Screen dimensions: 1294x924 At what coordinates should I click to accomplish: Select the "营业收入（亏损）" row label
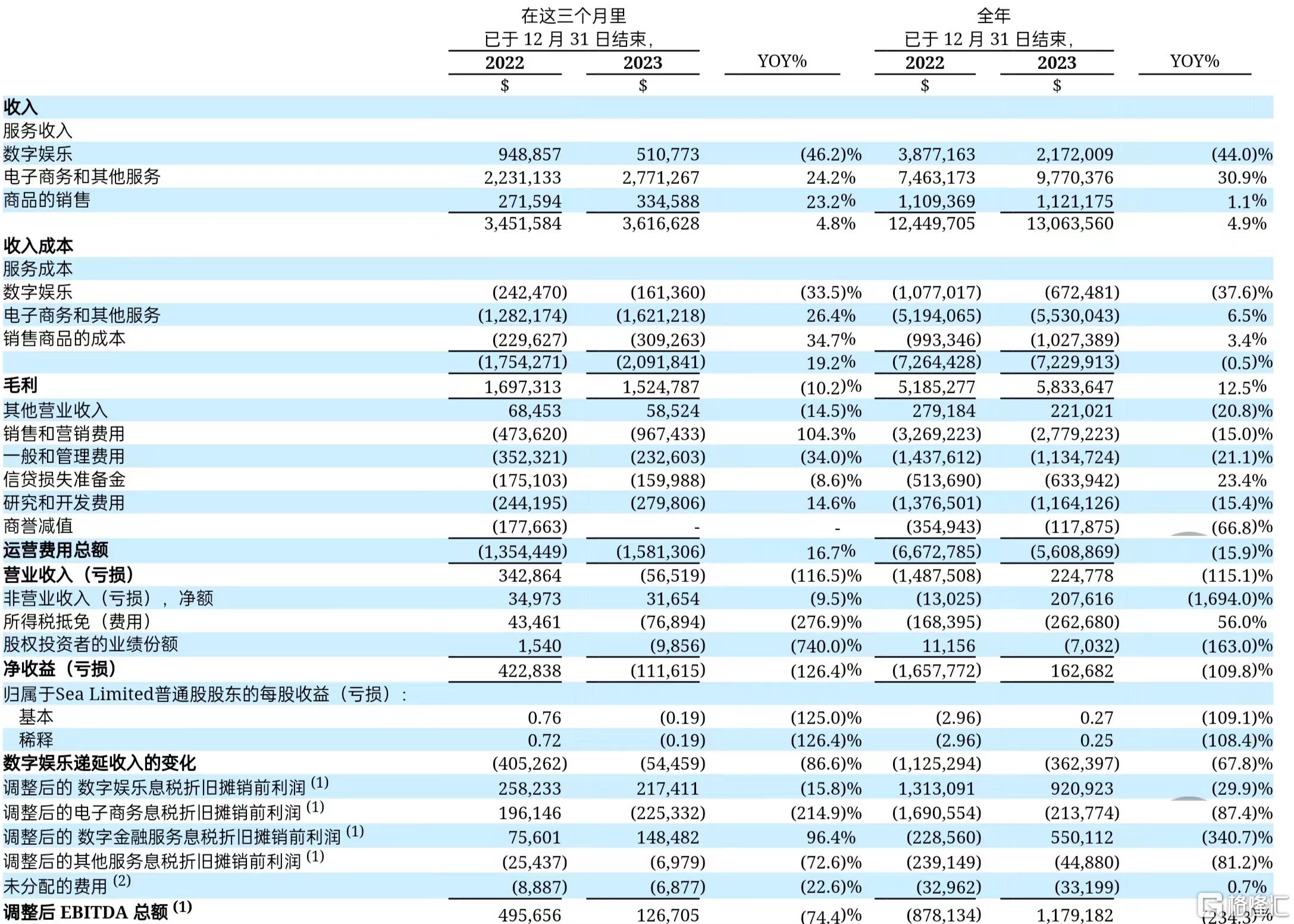coord(68,575)
